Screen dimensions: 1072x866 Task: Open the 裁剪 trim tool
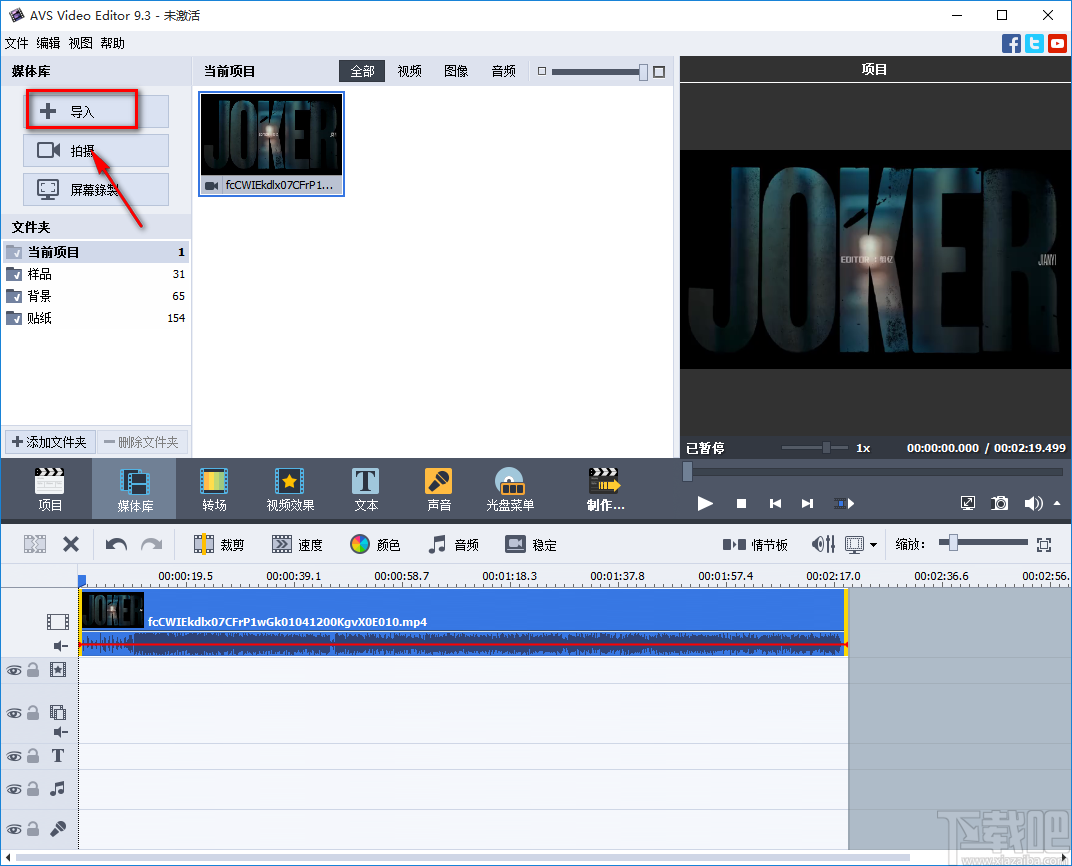click(x=219, y=544)
